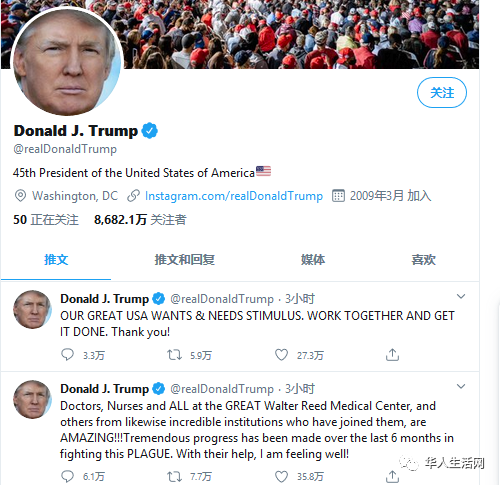This screenshot has height=485, width=500.
Task: Share the Walter Reed tweet
Action: tap(392, 476)
